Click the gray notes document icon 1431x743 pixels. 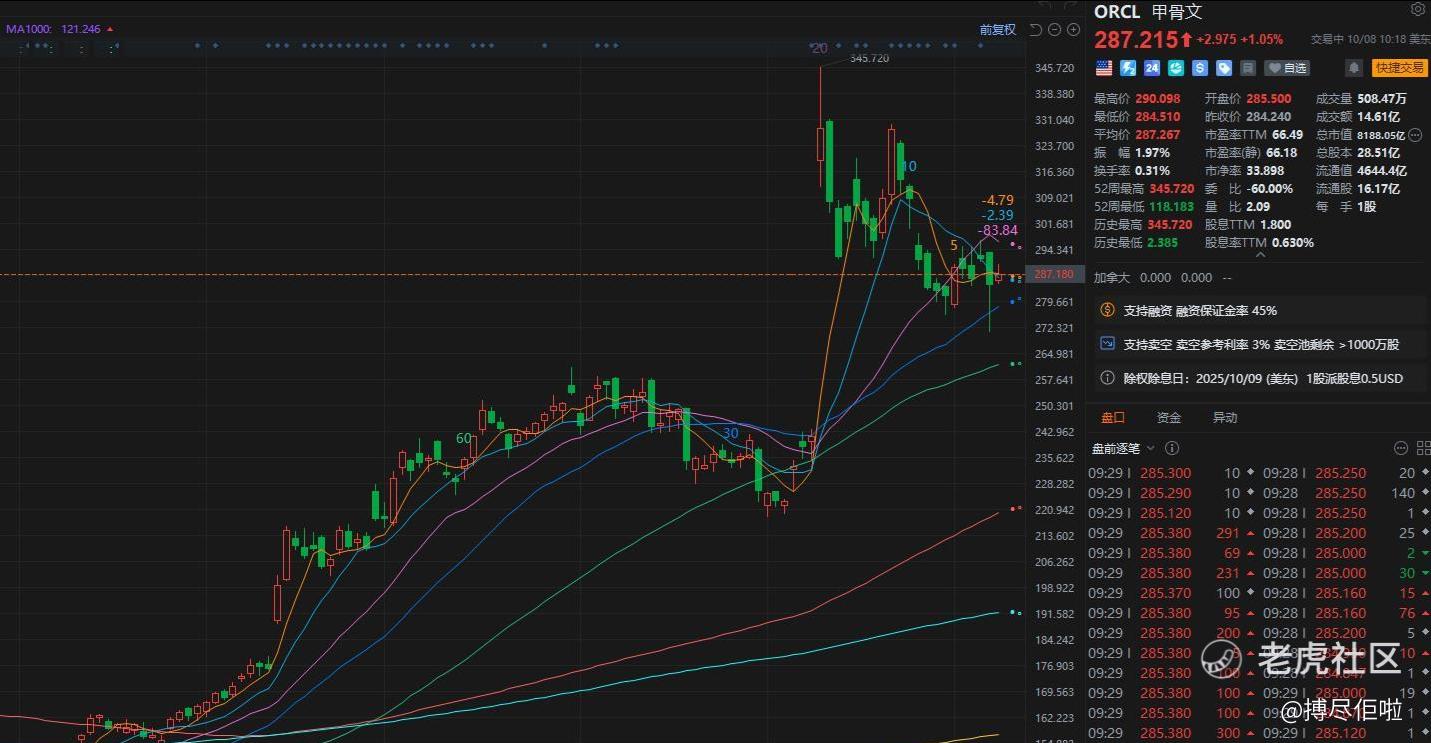coord(1248,68)
